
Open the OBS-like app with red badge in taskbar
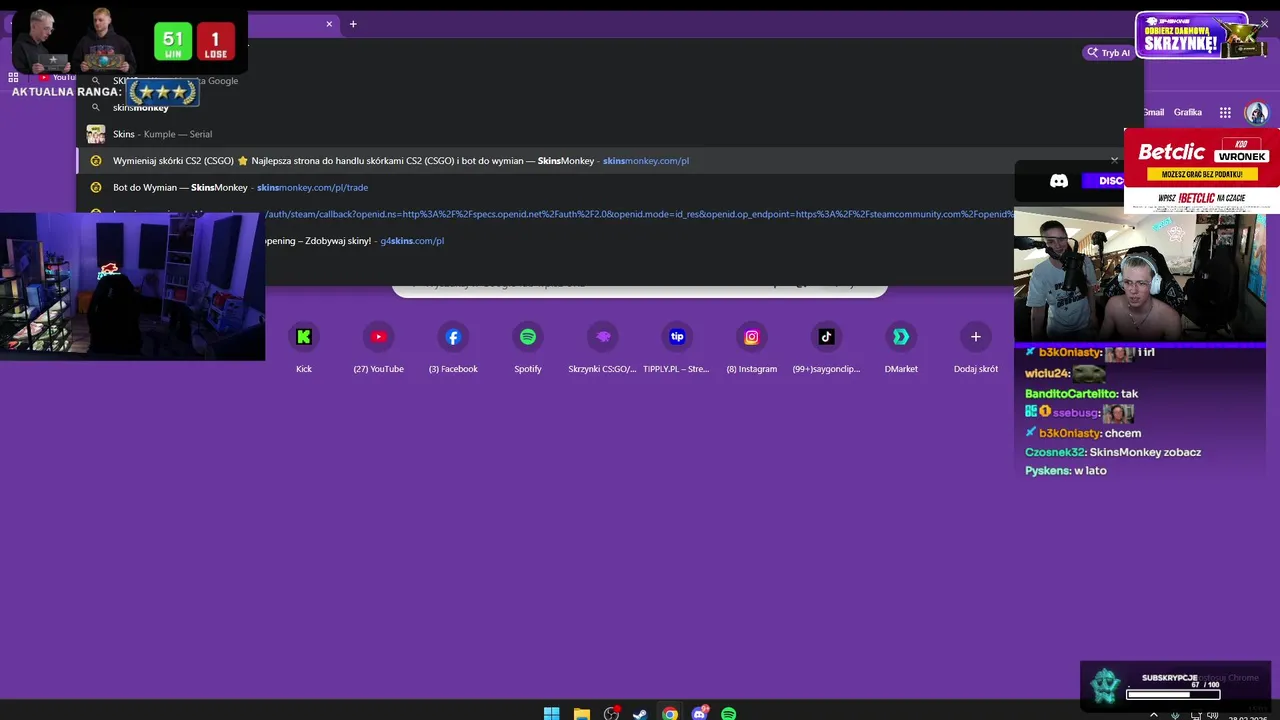(x=611, y=713)
